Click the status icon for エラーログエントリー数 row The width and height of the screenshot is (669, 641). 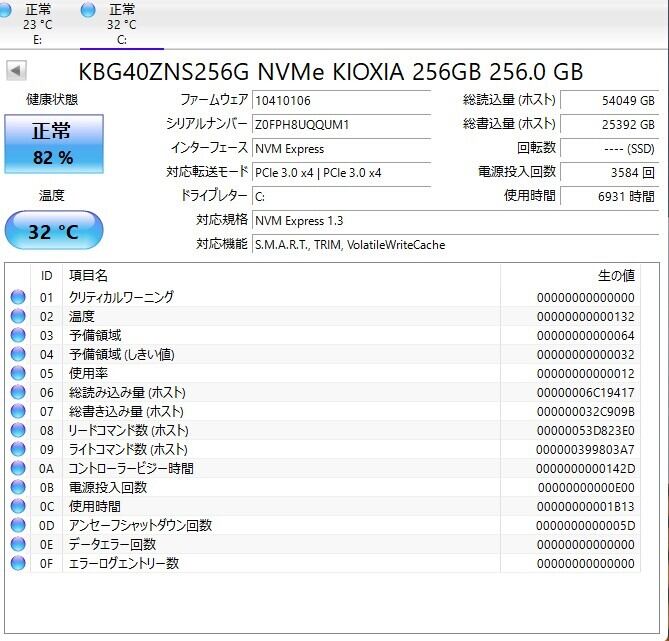[17, 563]
